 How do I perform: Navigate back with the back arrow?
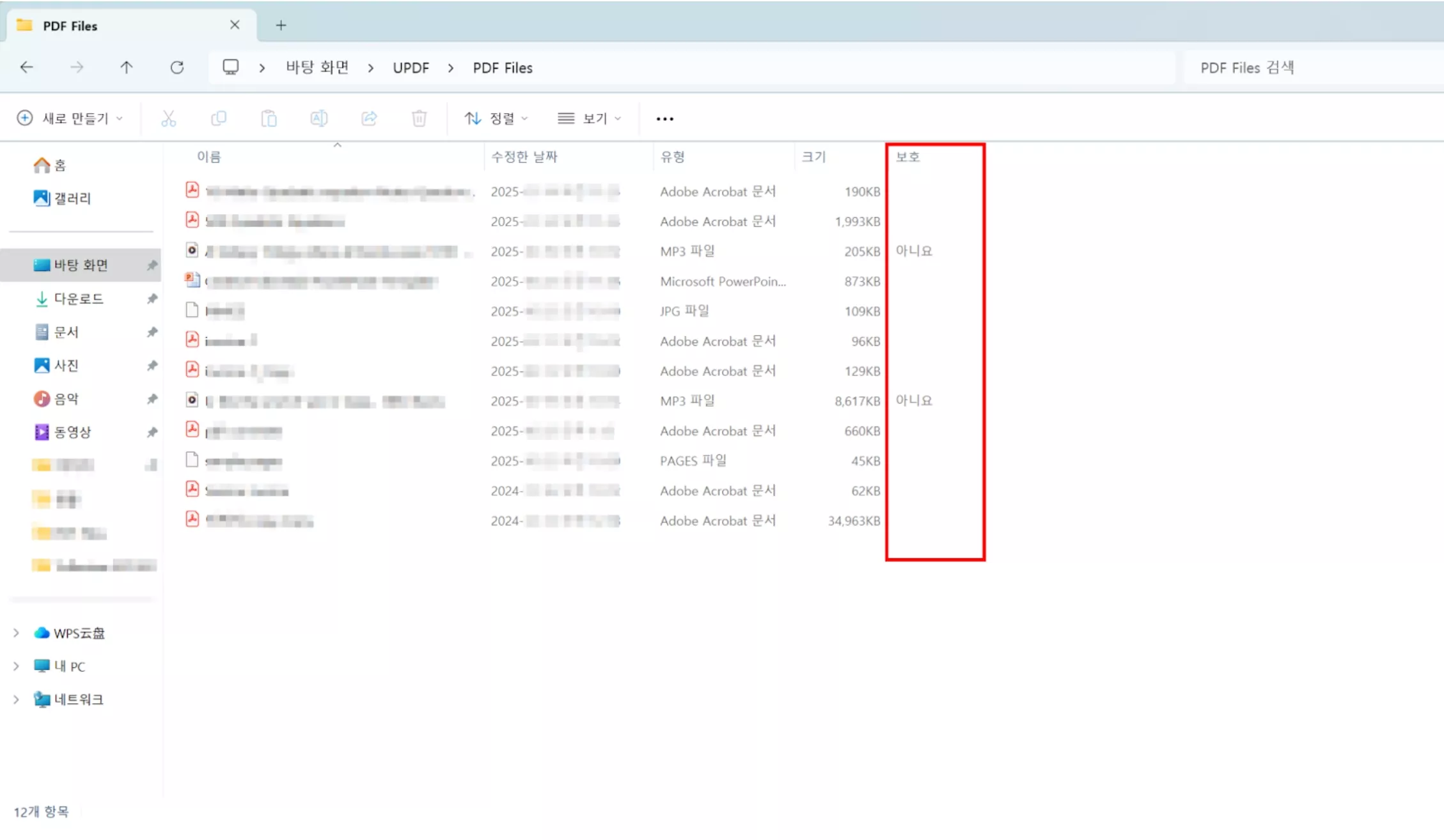pyautogui.click(x=26, y=67)
